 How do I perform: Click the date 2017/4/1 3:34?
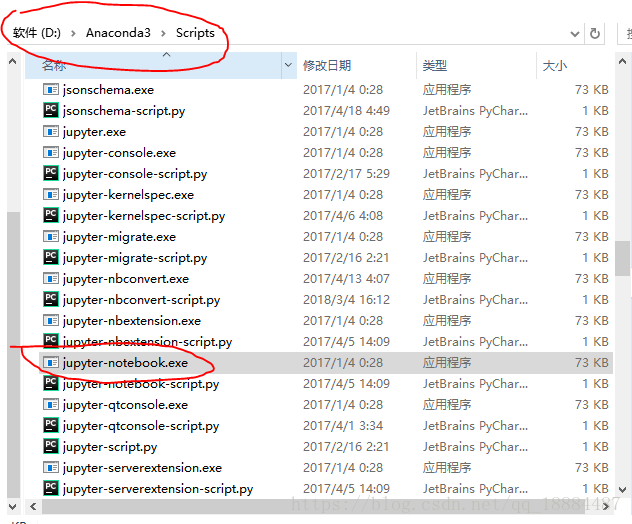point(343,426)
